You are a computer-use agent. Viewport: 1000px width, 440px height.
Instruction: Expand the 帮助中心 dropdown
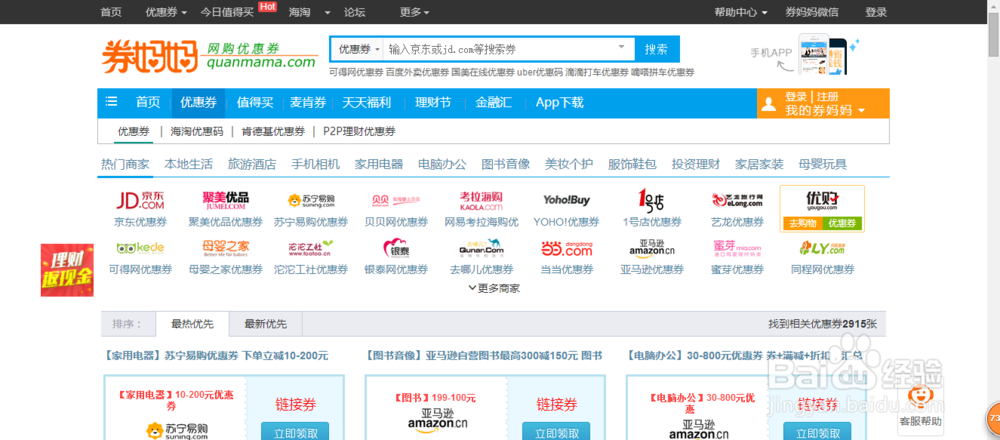point(740,12)
